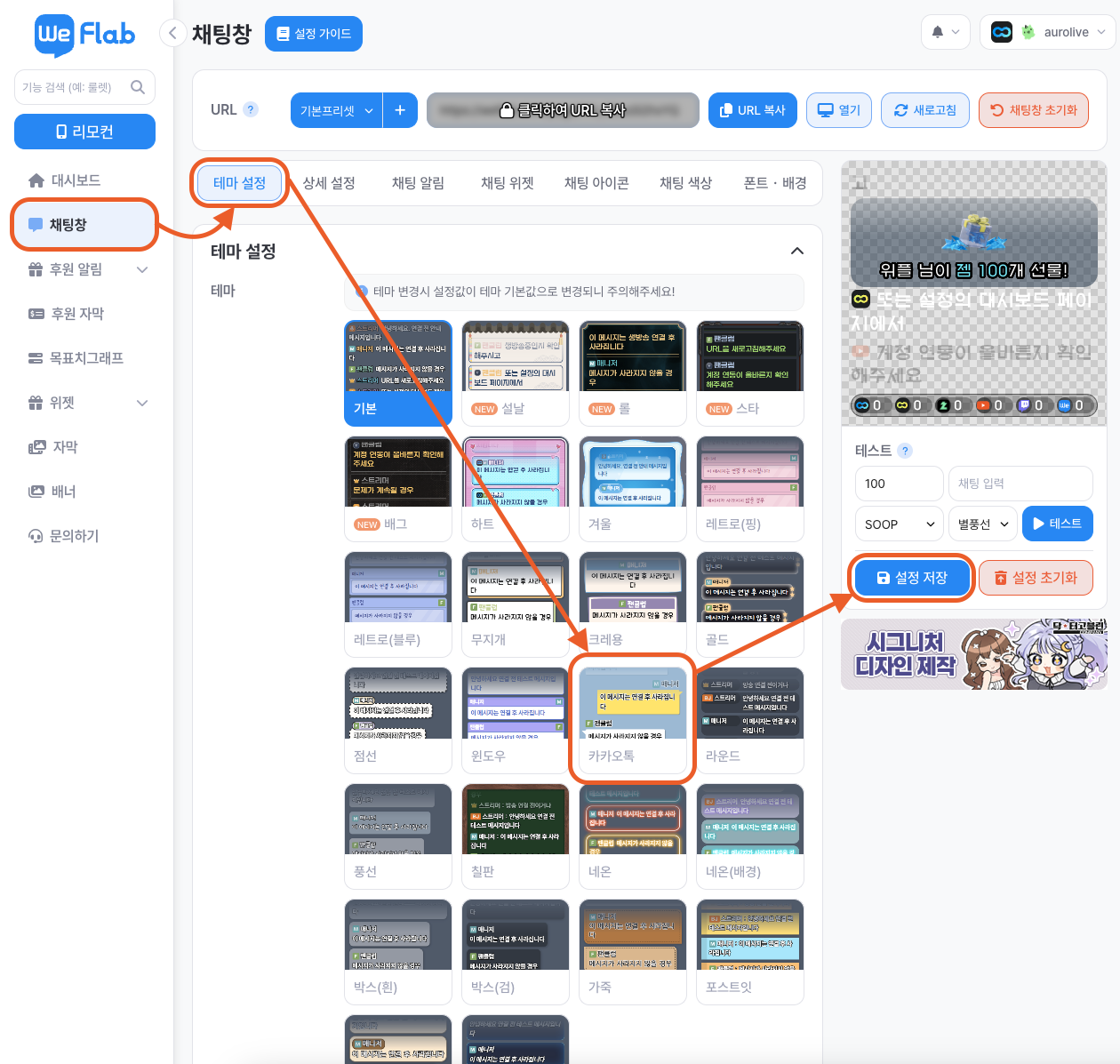Click the 채팅창 초기화 reset button

pyautogui.click(x=1034, y=110)
